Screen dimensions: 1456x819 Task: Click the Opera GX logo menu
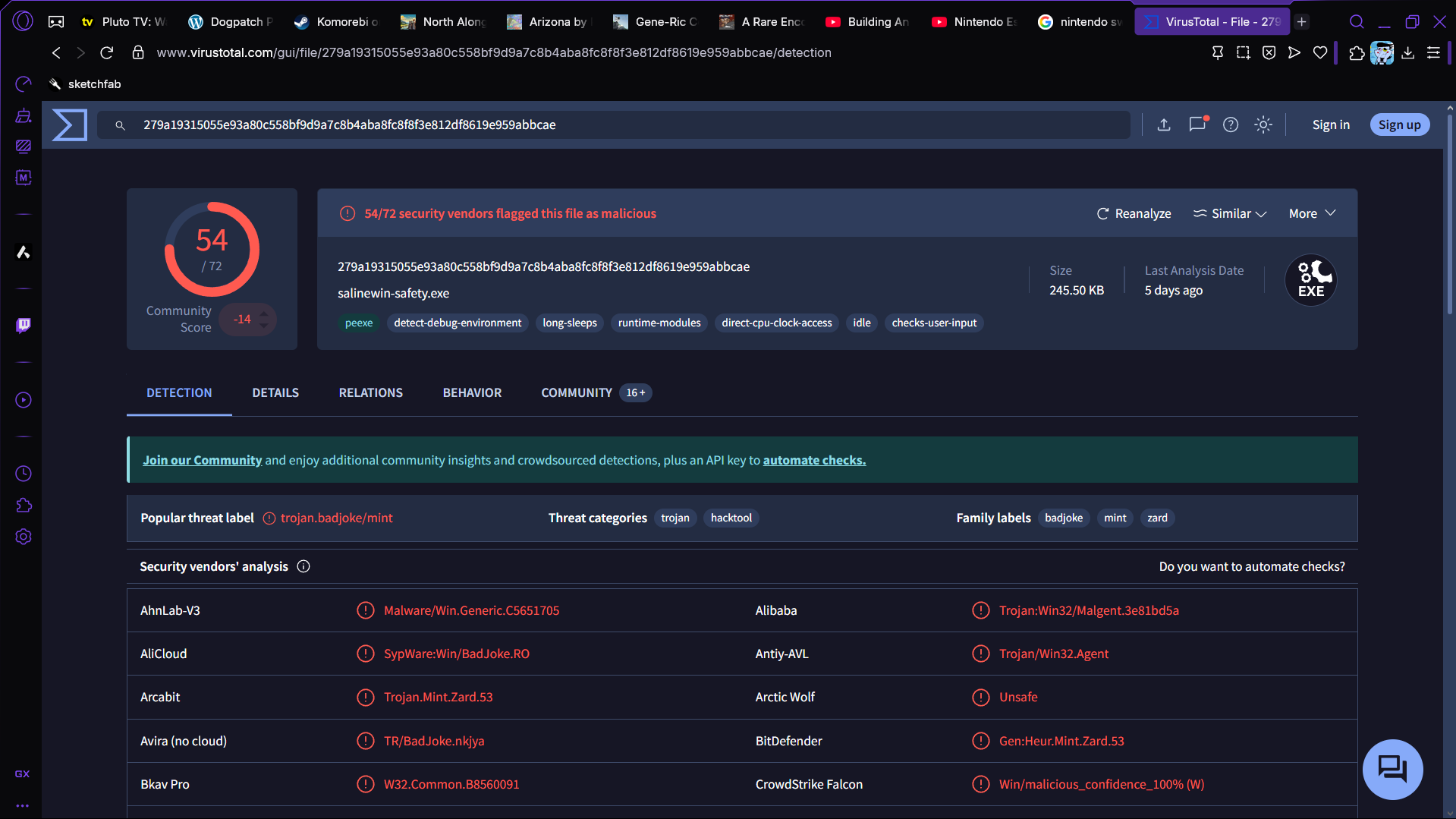23,21
